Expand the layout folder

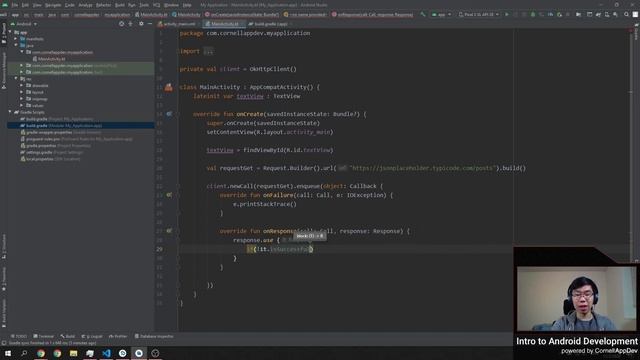[x=22, y=92]
